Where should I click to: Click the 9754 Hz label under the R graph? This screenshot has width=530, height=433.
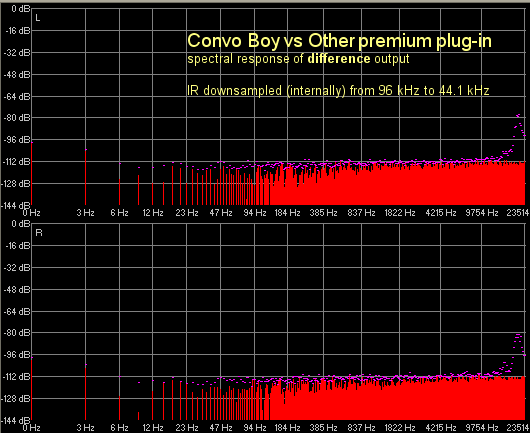tap(482, 428)
